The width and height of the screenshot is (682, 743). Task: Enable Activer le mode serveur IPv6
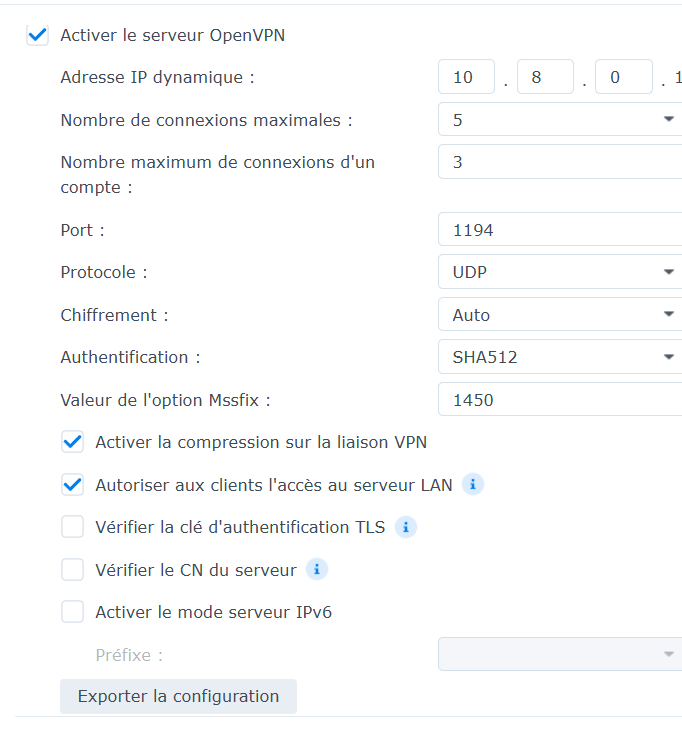(x=73, y=612)
